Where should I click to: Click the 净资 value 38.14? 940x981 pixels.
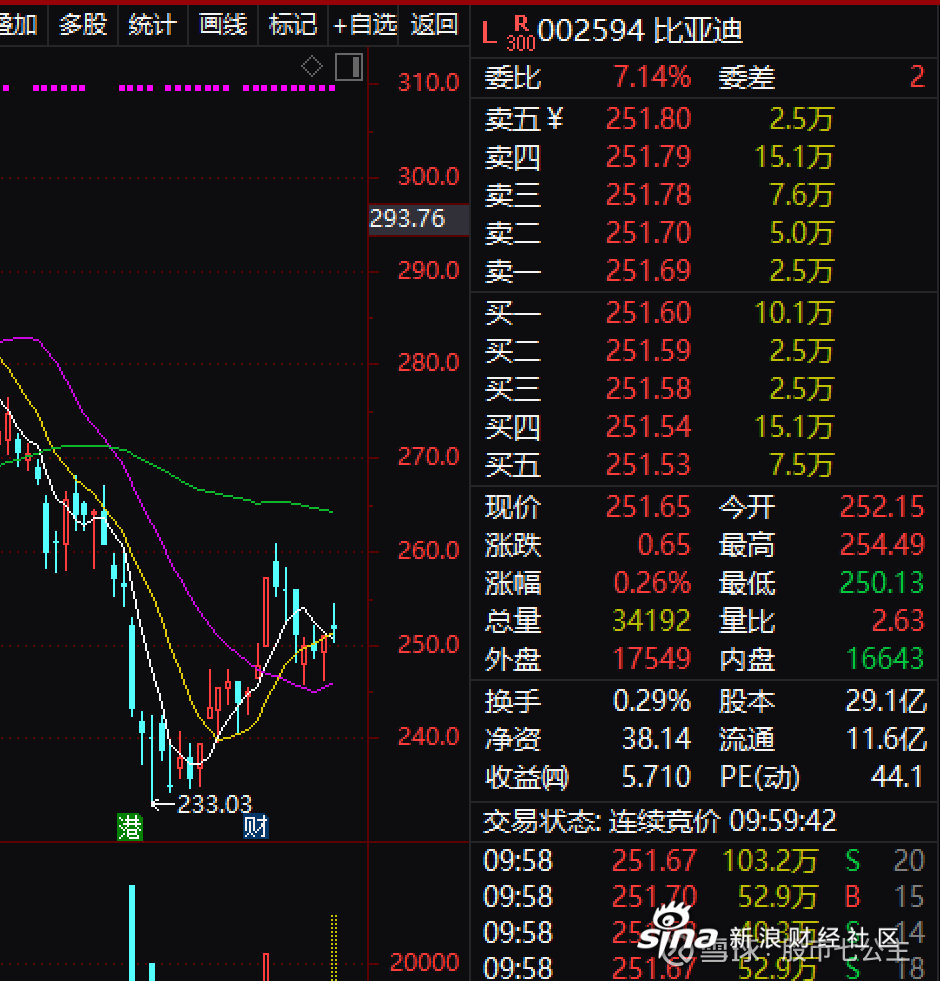(656, 740)
